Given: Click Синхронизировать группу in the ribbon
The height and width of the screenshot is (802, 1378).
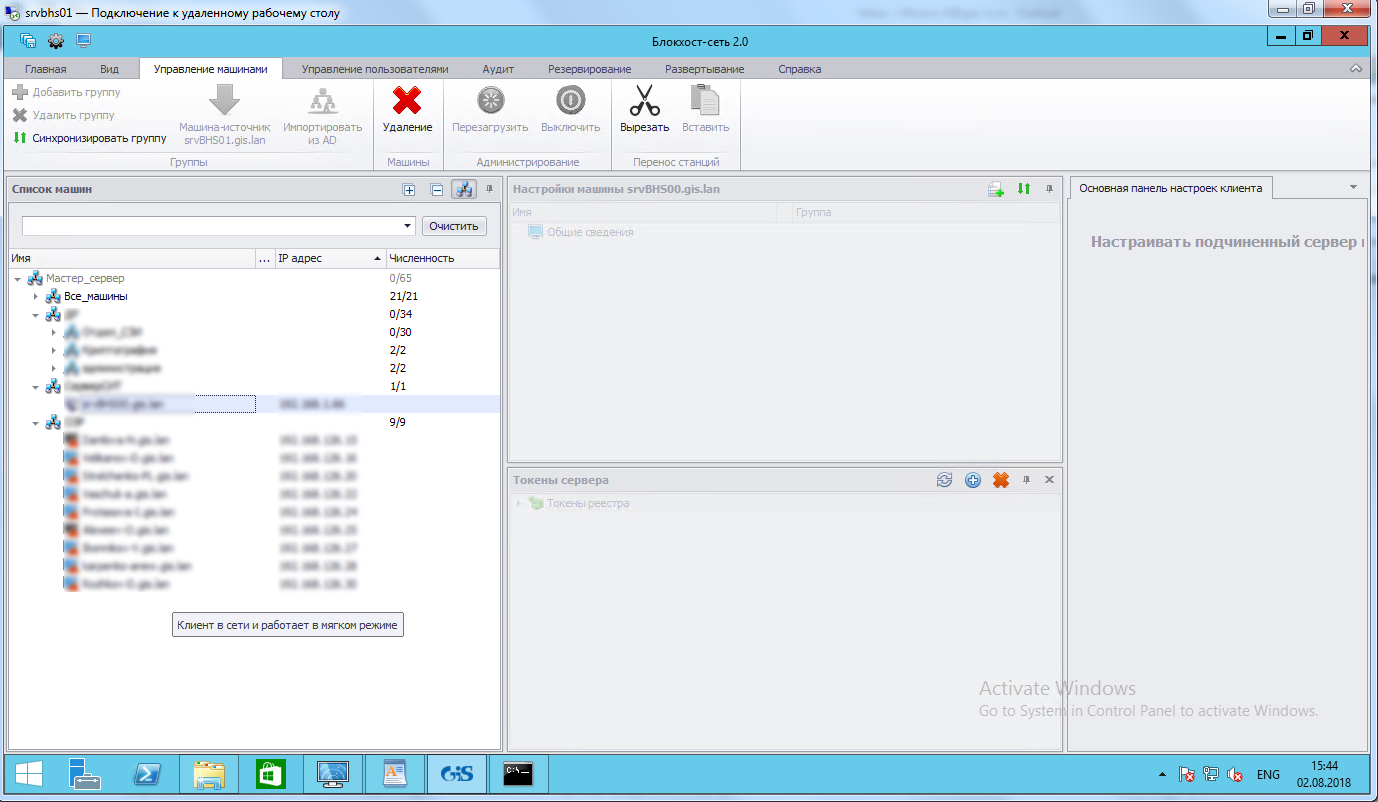Looking at the screenshot, I should pos(90,138).
